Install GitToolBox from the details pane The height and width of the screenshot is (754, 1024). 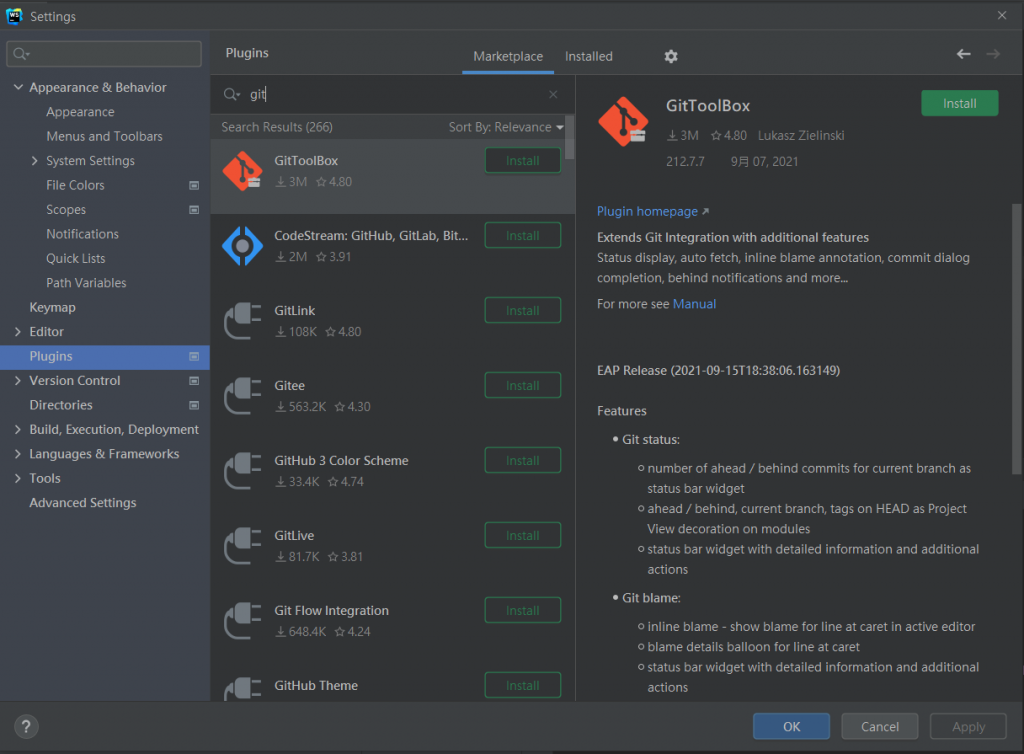click(959, 103)
